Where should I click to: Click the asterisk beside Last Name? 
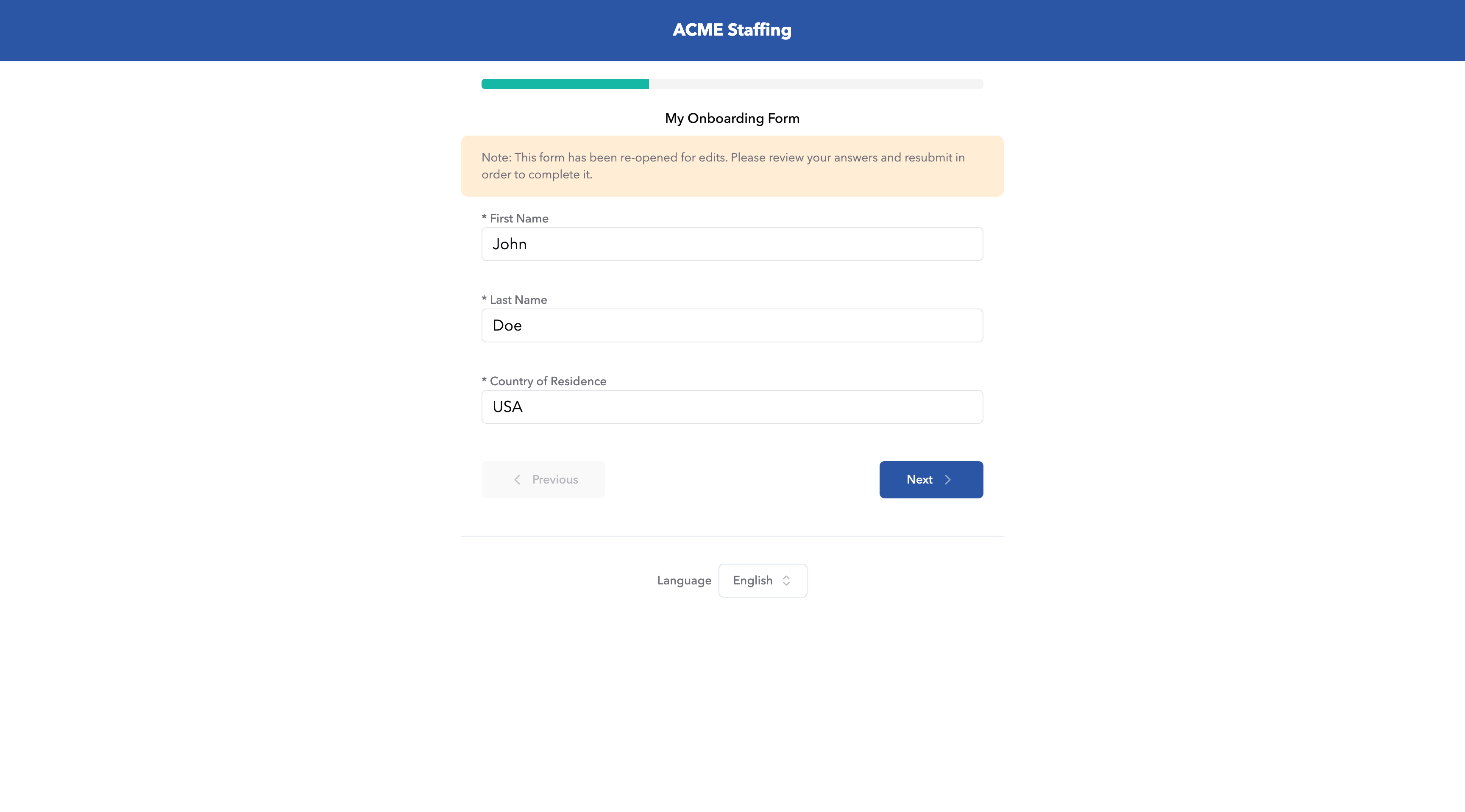pyautogui.click(x=484, y=298)
